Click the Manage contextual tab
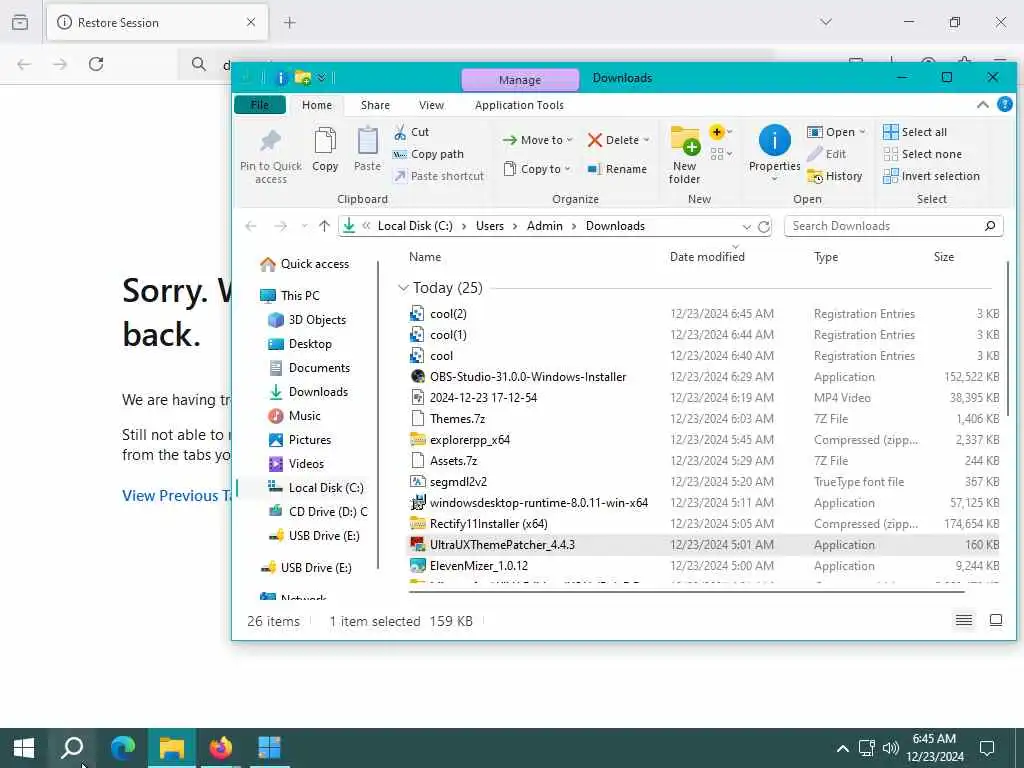 tap(520, 80)
